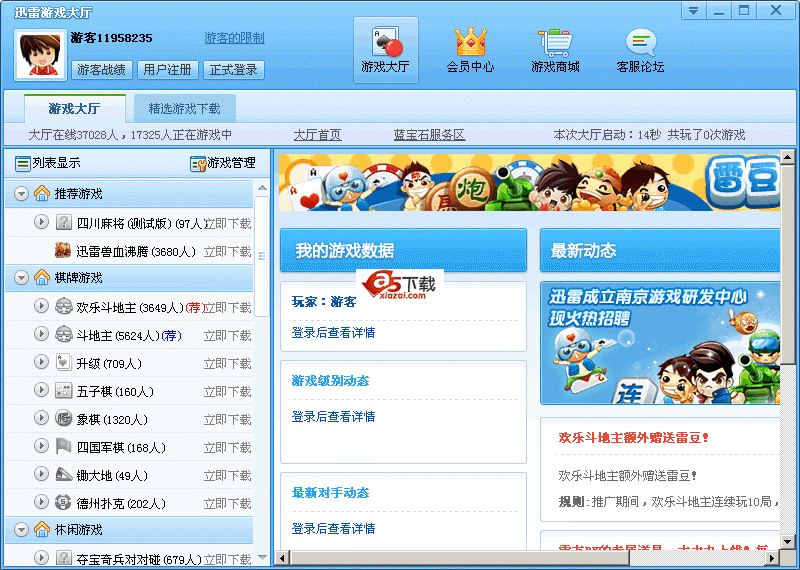
Task: Click the game list scroll up arrow
Action: point(262,188)
